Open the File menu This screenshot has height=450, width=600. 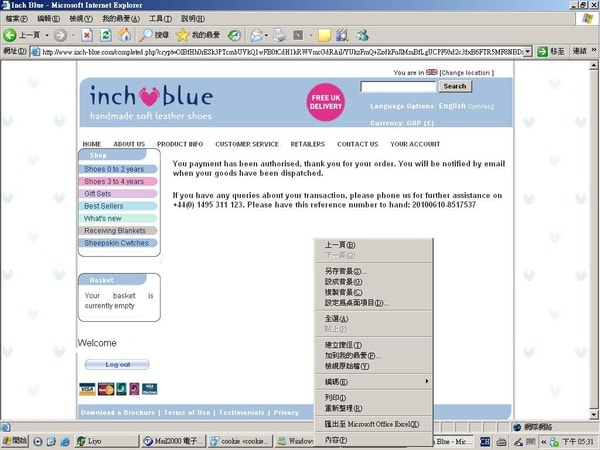[16, 18]
